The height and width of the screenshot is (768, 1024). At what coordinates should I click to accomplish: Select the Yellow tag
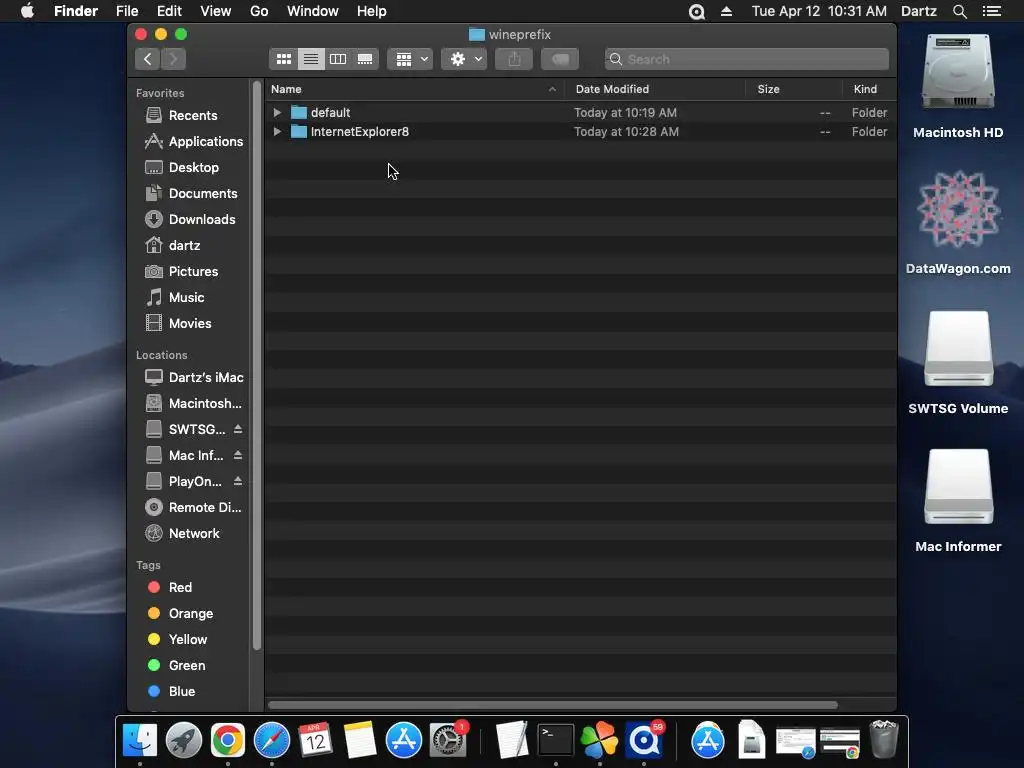pyautogui.click(x=189, y=640)
